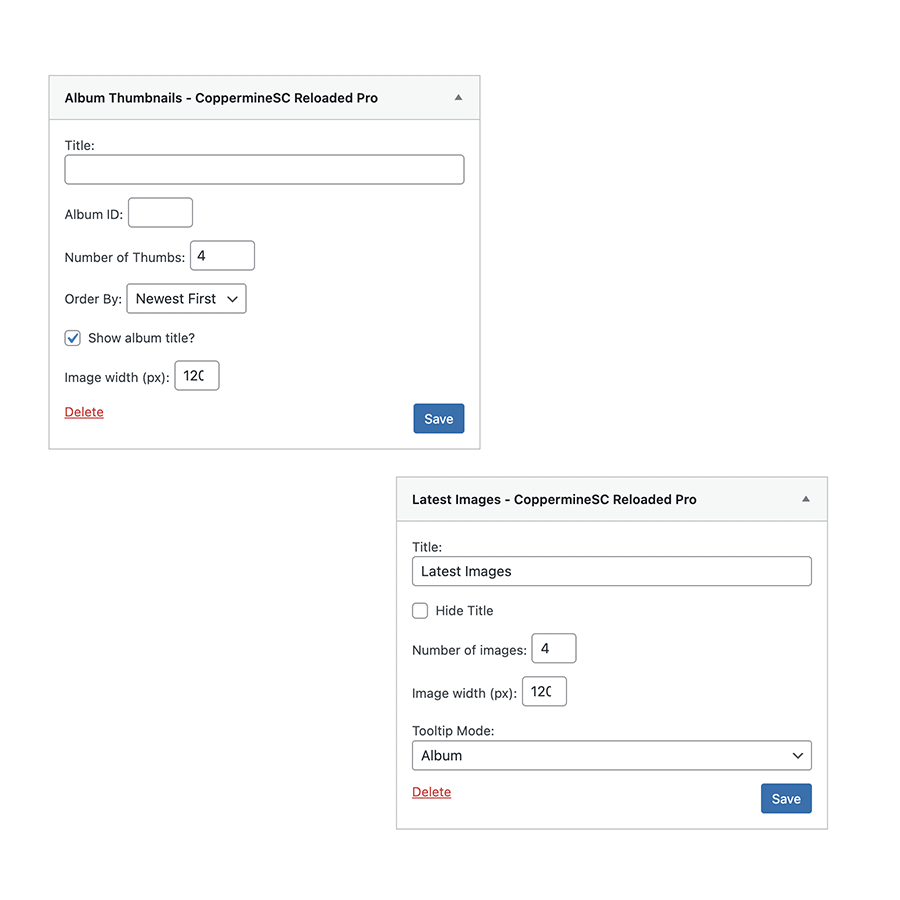Toggle the Show album title checkbox
Image resolution: width=900 pixels, height=900 pixels.
pos(73,338)
